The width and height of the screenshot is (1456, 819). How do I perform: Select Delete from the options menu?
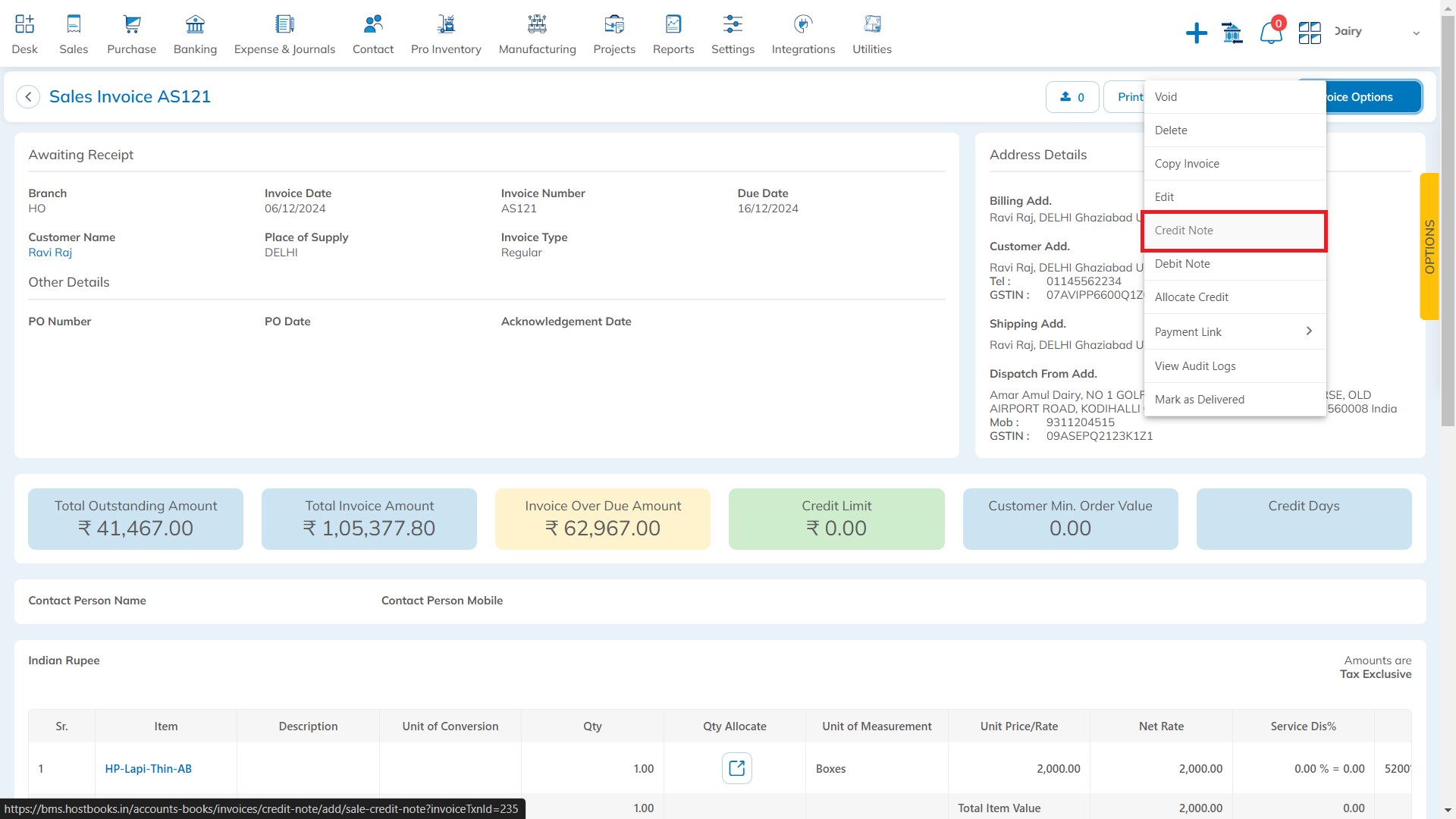[x=1235, y=130]
